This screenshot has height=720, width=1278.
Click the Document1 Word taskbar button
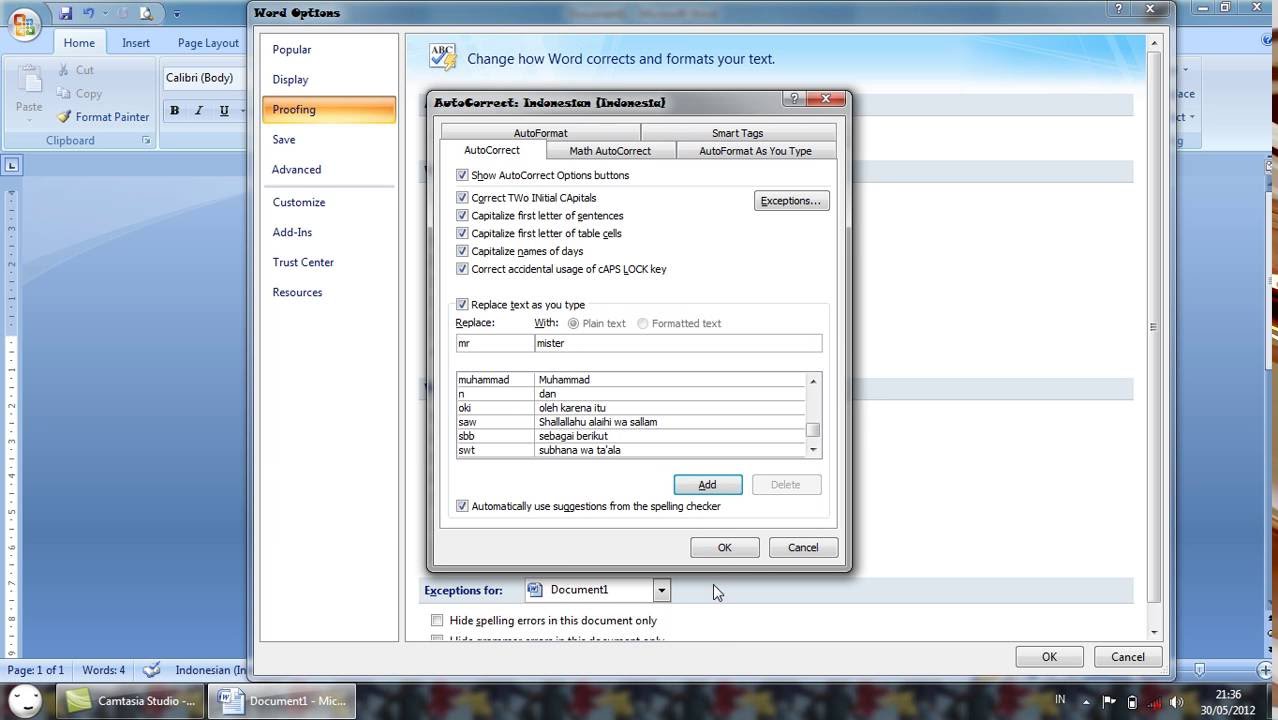click(x=283, y=701)
